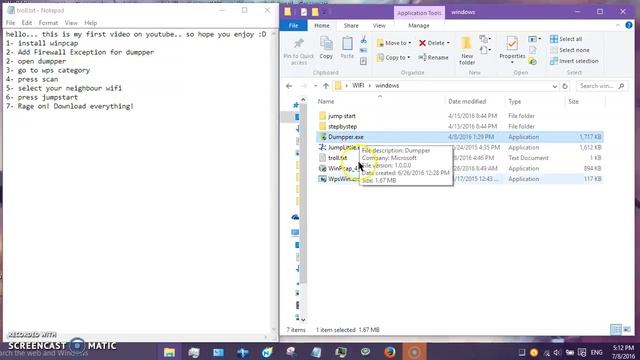Open Notepad Format menu

48,23
